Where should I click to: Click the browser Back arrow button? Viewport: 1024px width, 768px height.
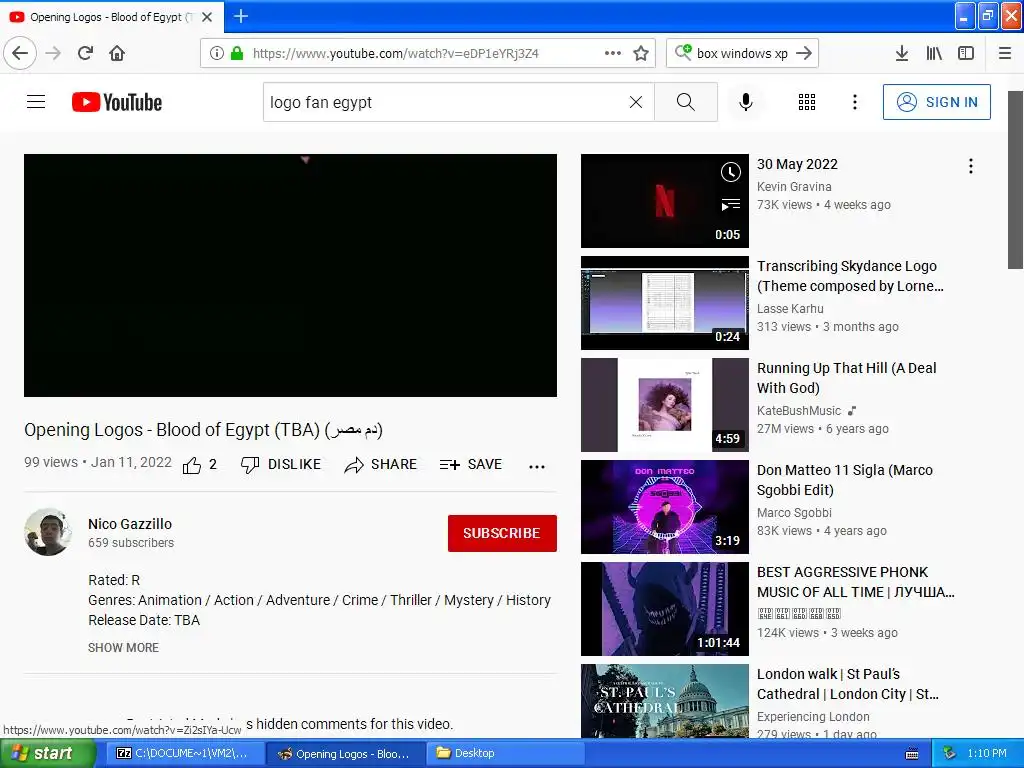tap(20, 53)
